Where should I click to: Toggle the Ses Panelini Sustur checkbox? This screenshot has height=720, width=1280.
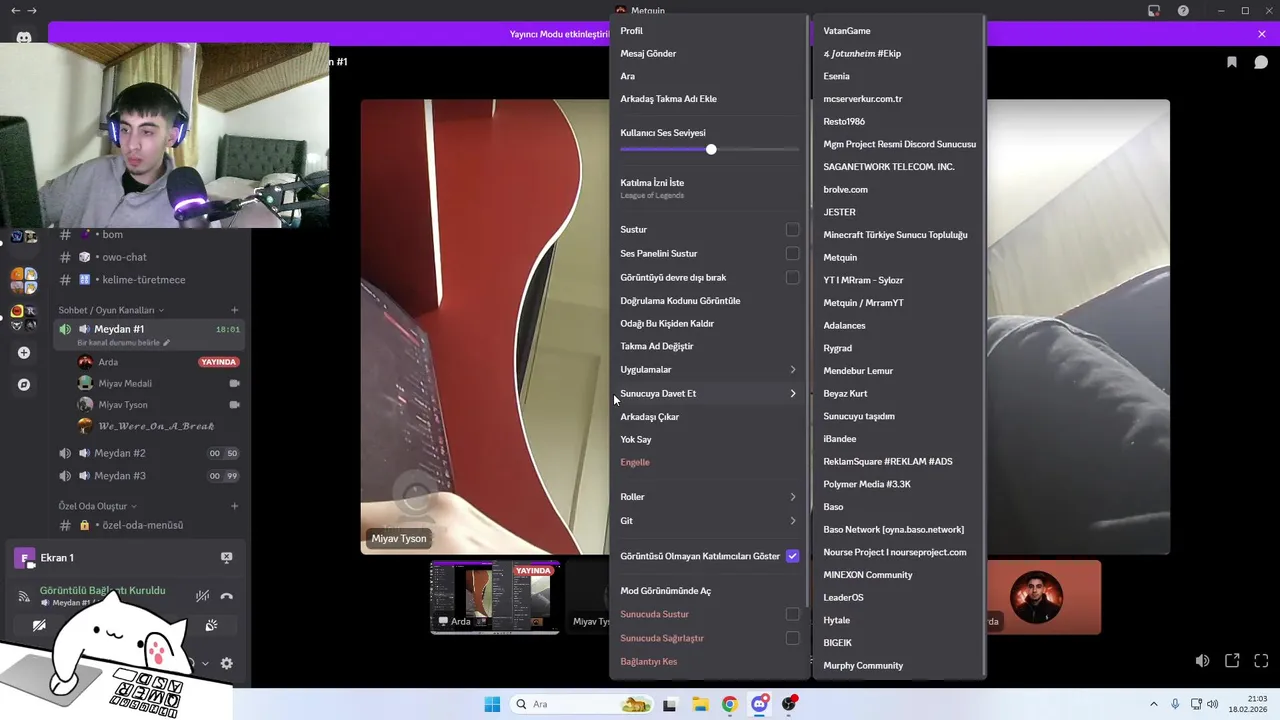coord(792,254)
